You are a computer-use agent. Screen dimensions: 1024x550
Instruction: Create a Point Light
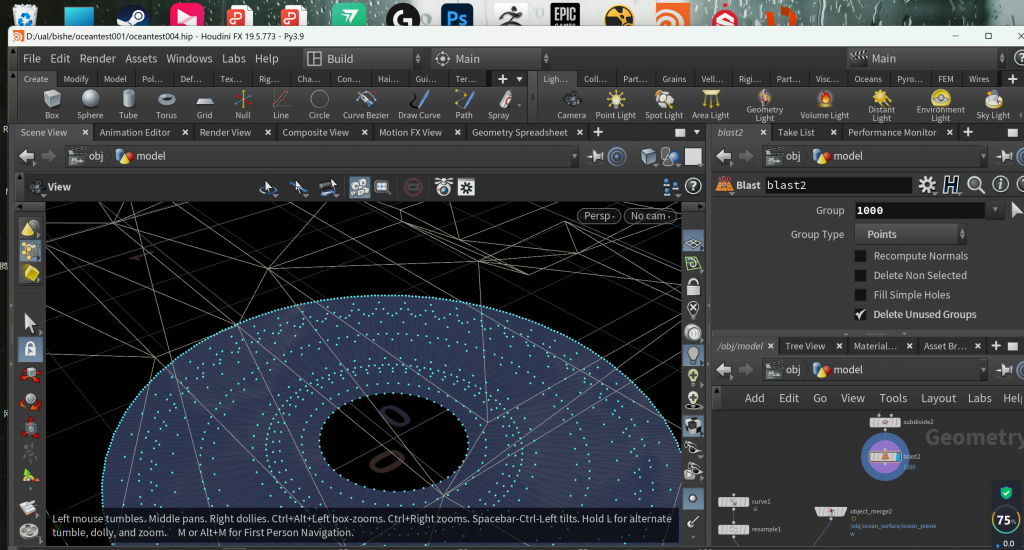point(615,105)
